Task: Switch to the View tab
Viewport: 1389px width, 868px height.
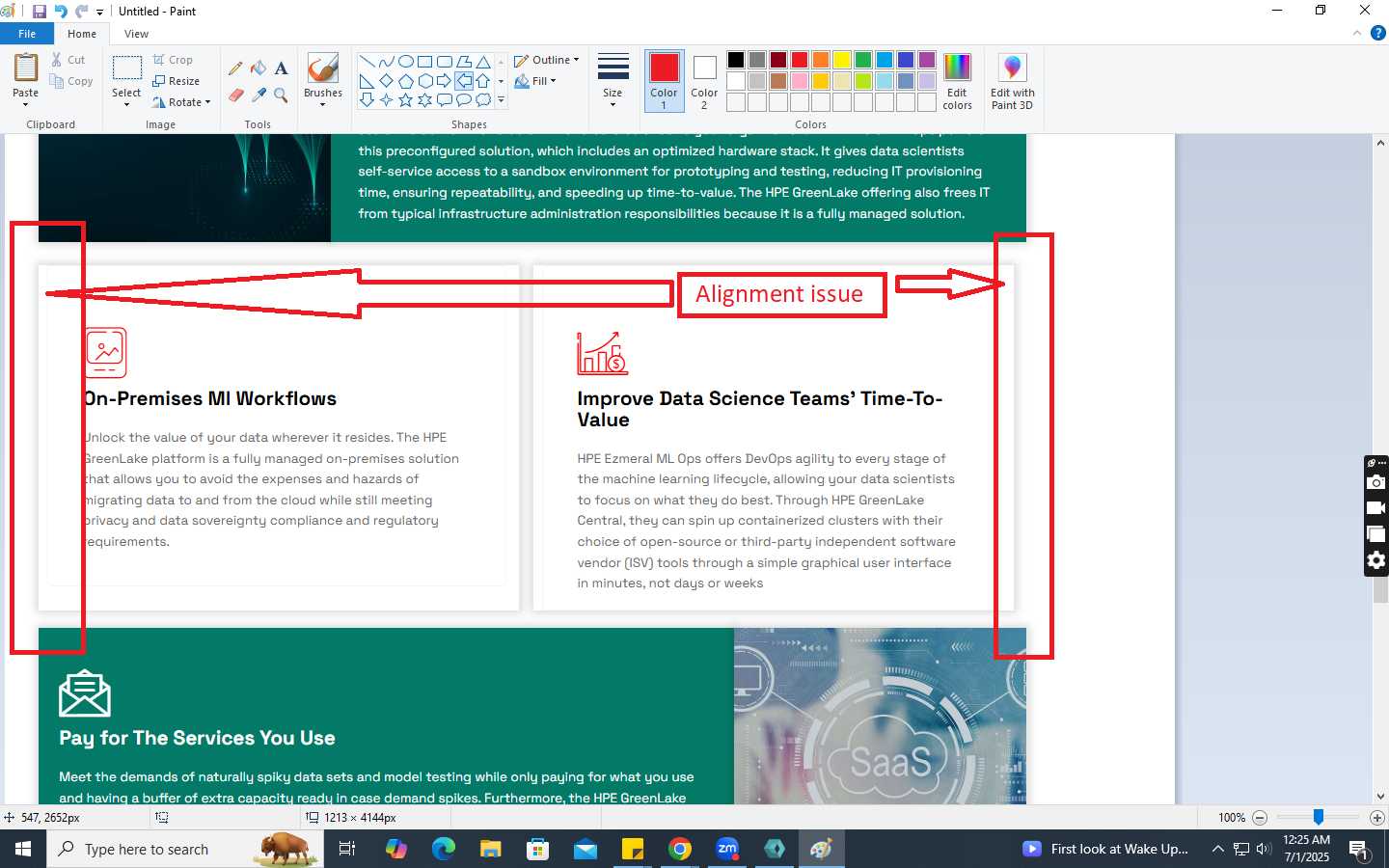Action: pyautogui.click(x=136, y=34)
